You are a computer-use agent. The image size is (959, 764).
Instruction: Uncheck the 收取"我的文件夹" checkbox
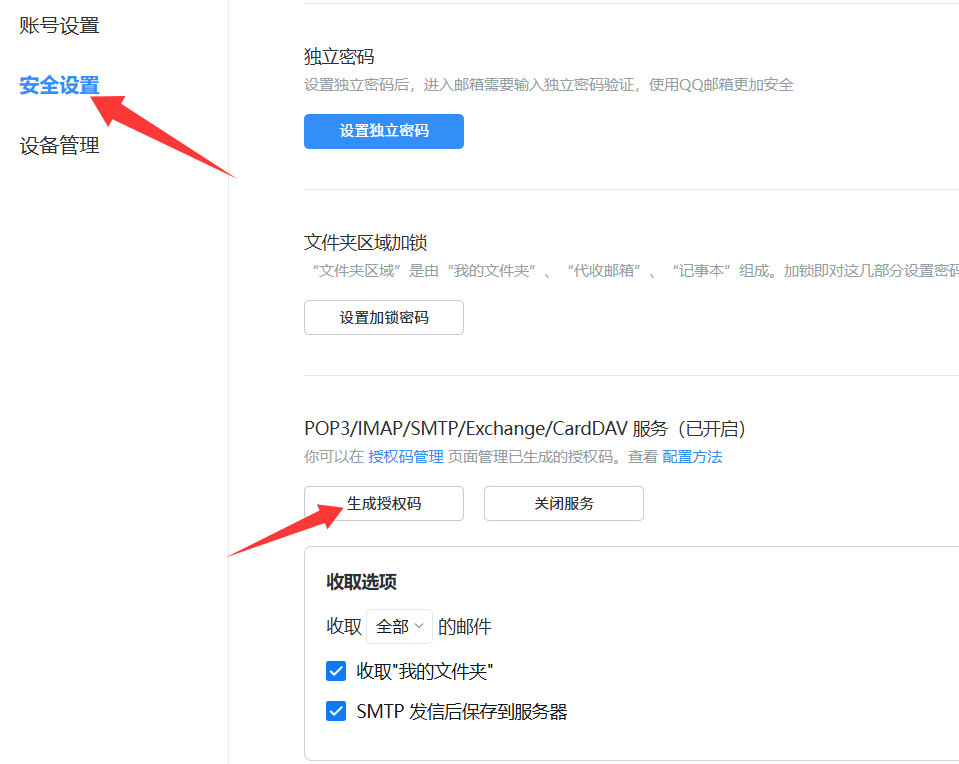(336, 671)
